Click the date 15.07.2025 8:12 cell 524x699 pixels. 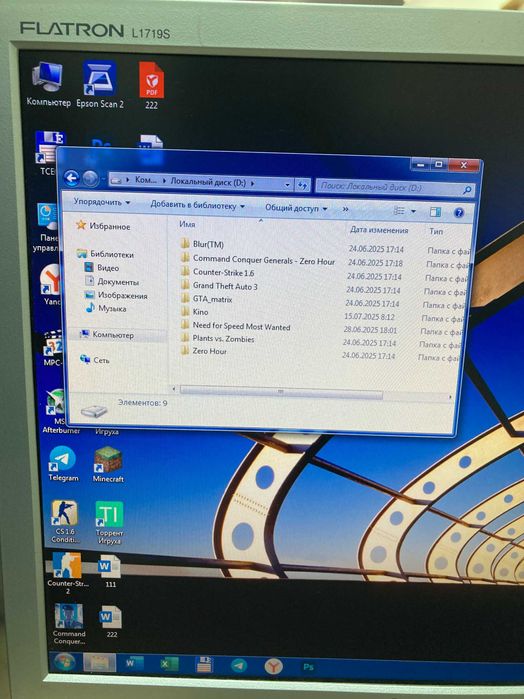click(x=369, y=317)
